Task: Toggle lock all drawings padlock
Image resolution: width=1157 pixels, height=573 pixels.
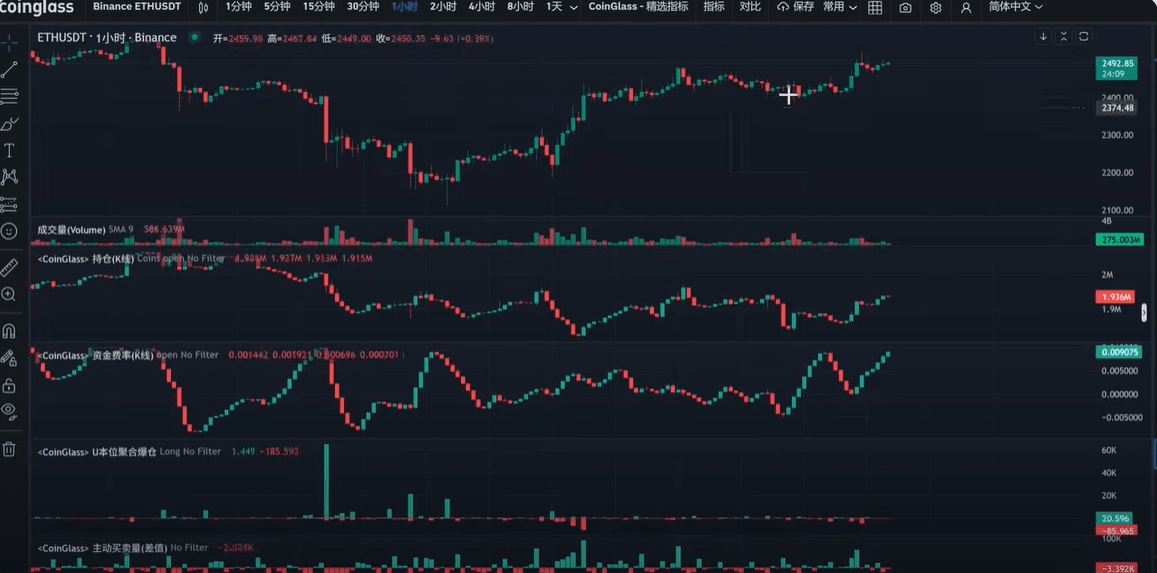Action: pyautogui.click(x=9, y=385)
